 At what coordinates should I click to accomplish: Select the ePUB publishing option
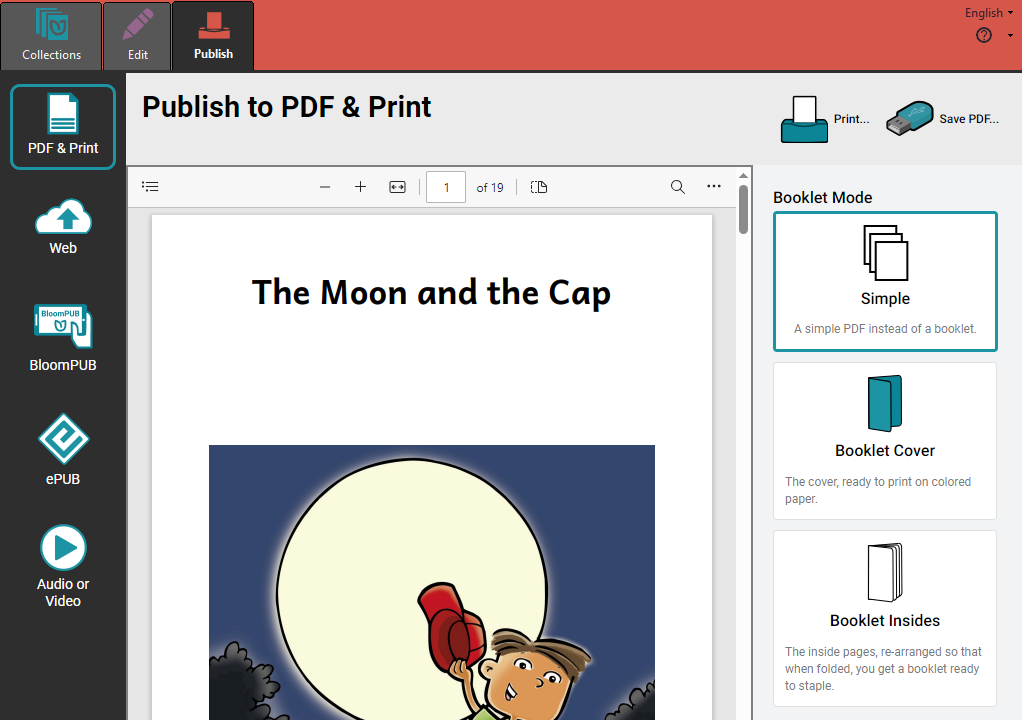point(63,450)
